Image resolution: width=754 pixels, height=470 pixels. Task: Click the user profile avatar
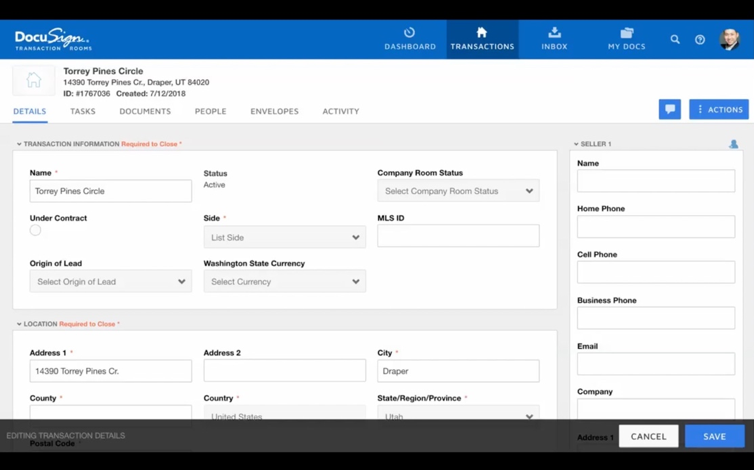tap(730, 40)
